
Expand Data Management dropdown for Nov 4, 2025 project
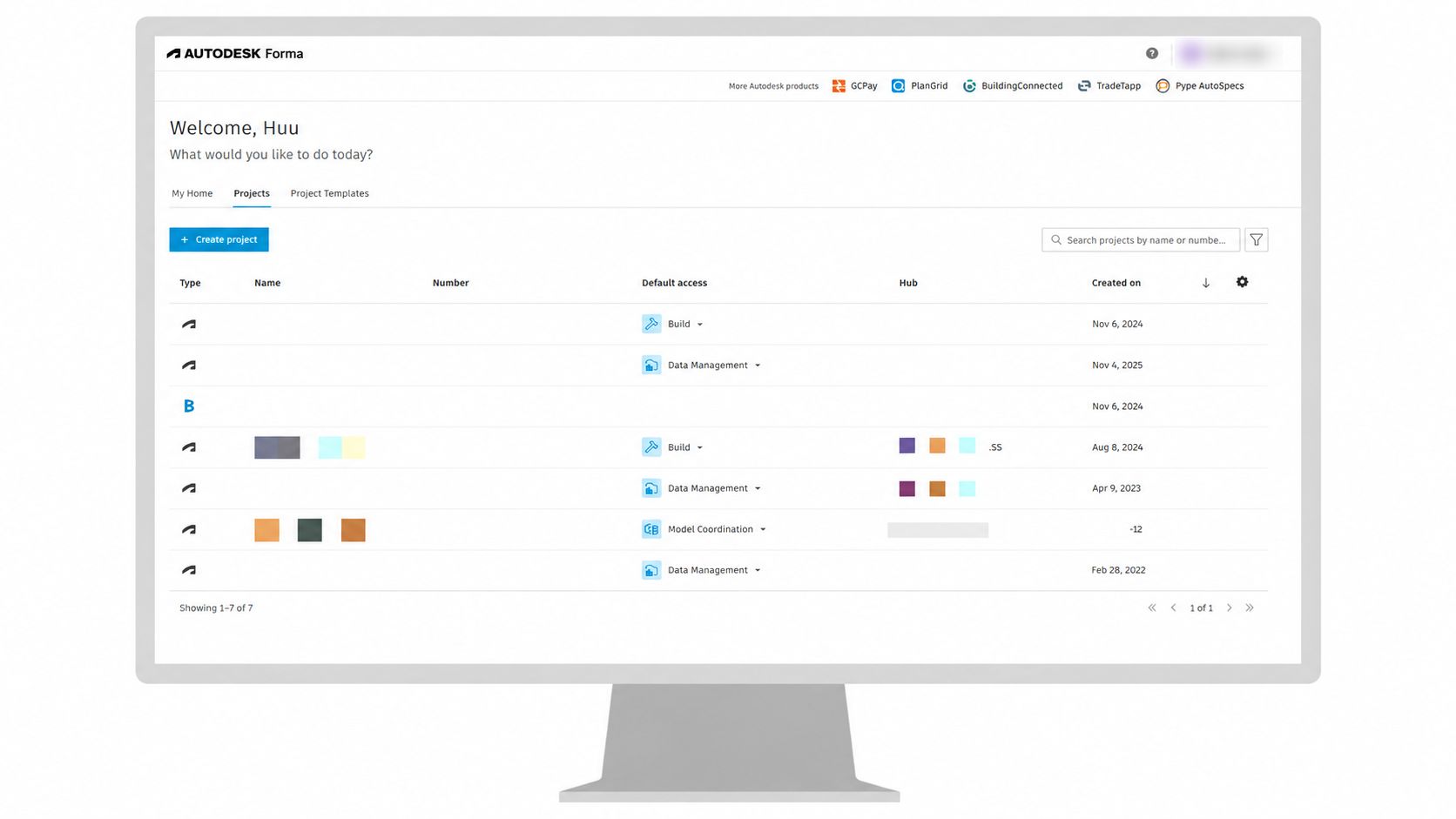coord(758,366)
